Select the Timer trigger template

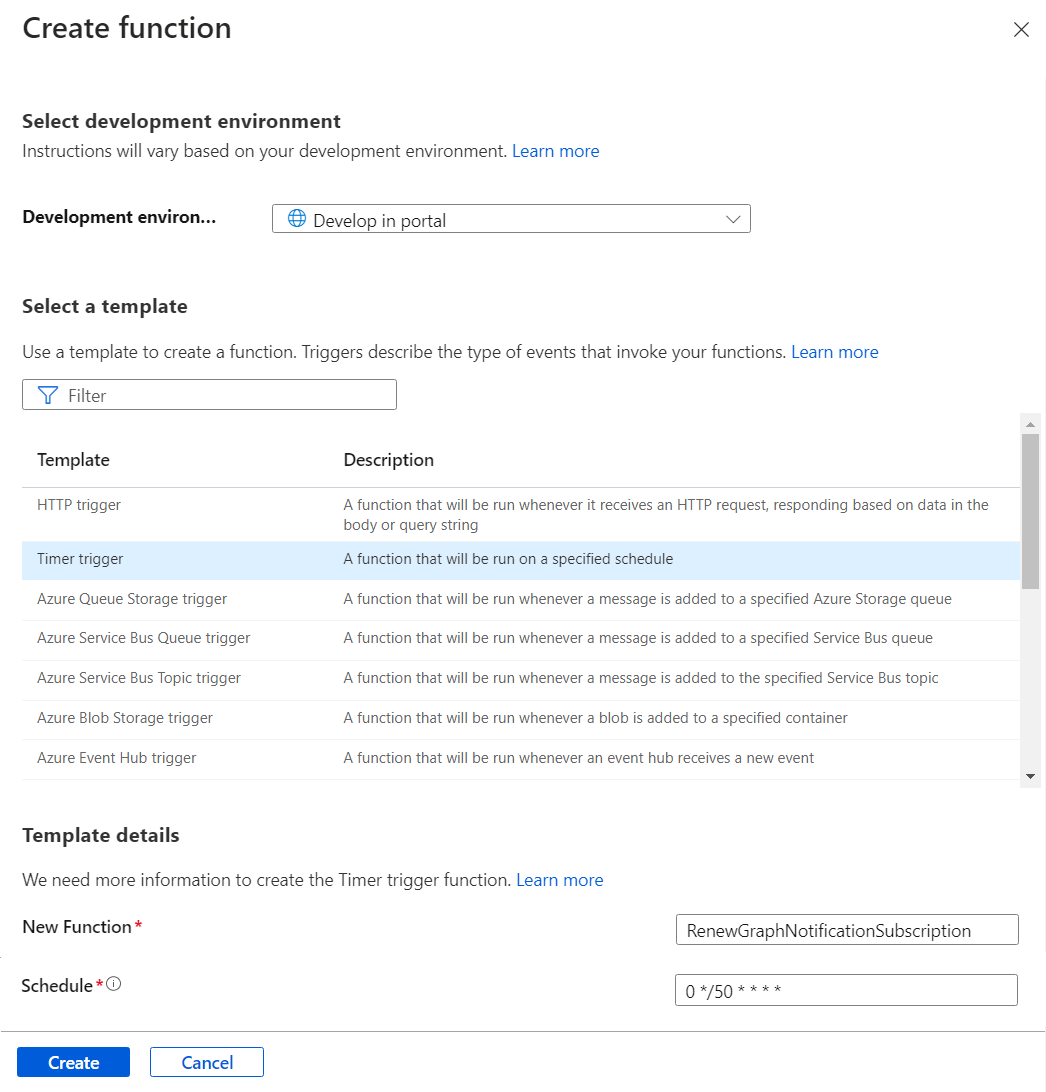point(80,559)
